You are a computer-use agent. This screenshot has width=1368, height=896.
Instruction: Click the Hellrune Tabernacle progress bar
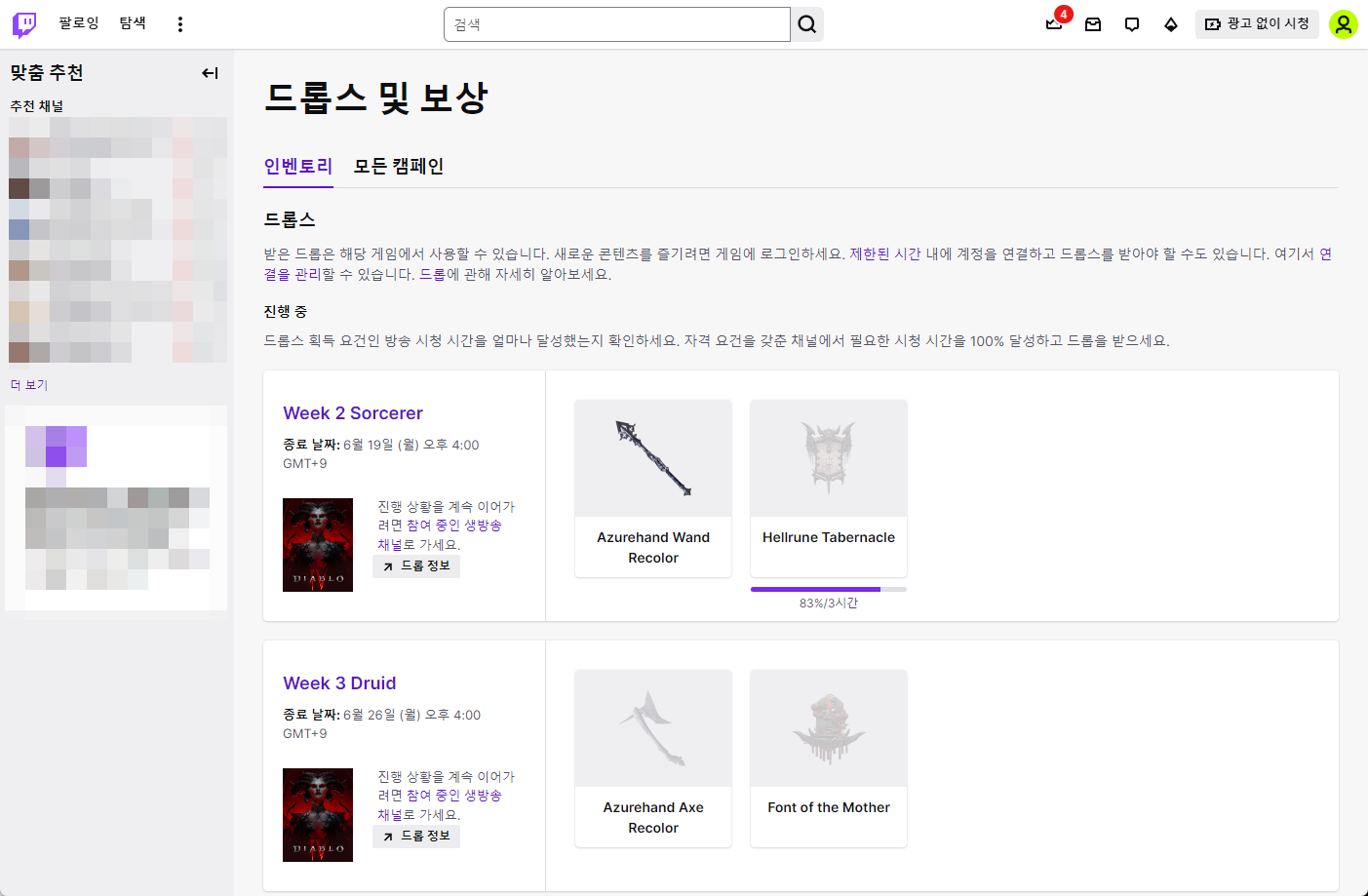tap(829, 589)
